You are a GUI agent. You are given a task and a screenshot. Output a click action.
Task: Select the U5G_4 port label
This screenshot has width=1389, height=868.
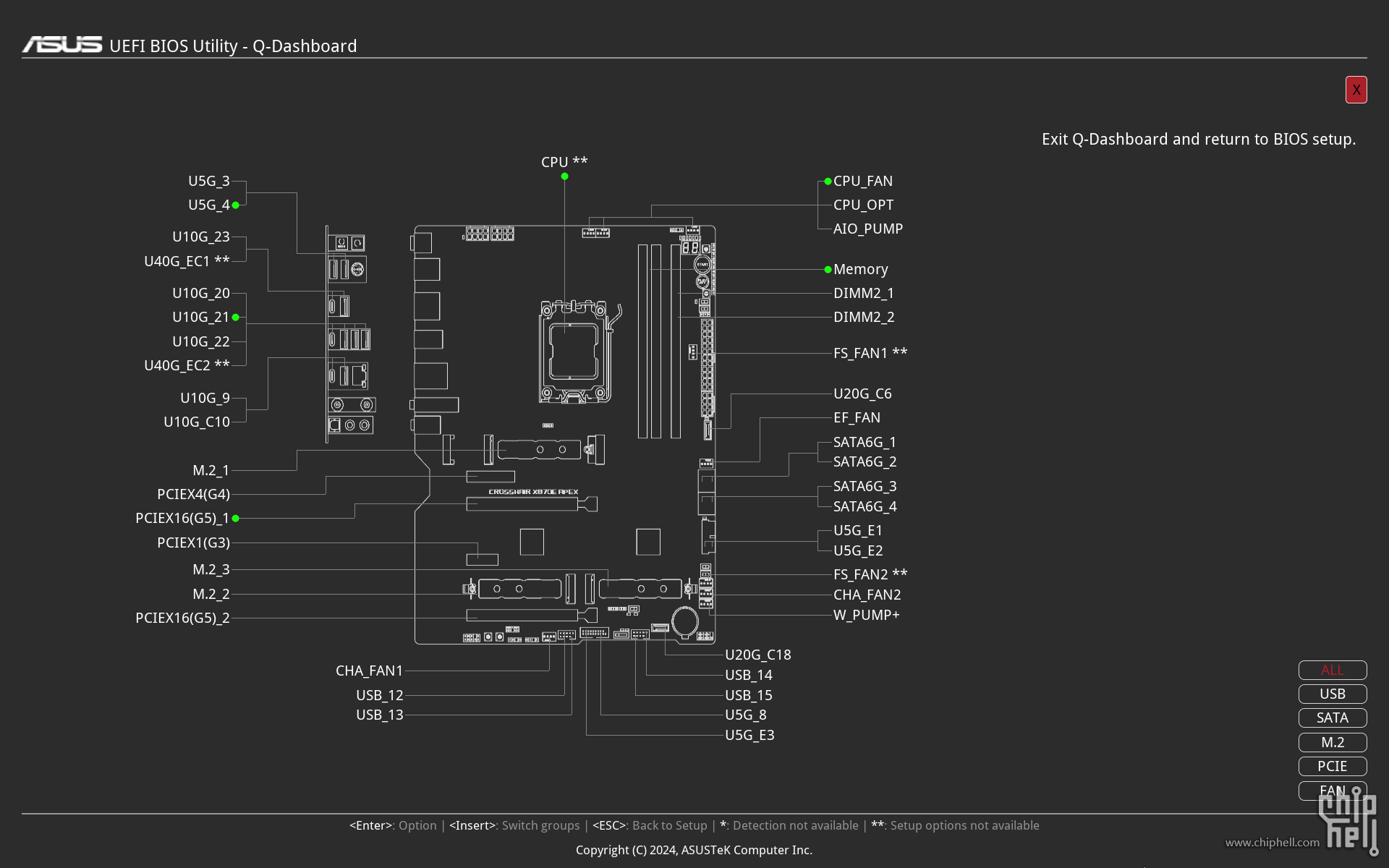(208, 205)
